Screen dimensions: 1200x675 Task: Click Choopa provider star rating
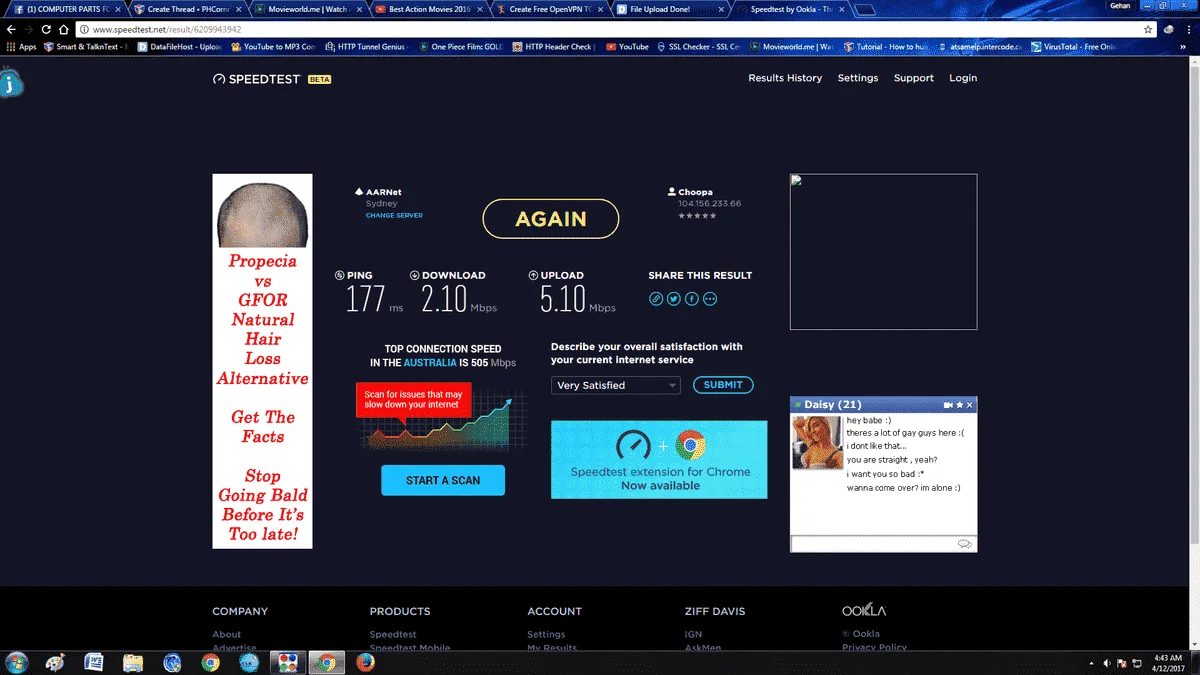pos(697,215)
